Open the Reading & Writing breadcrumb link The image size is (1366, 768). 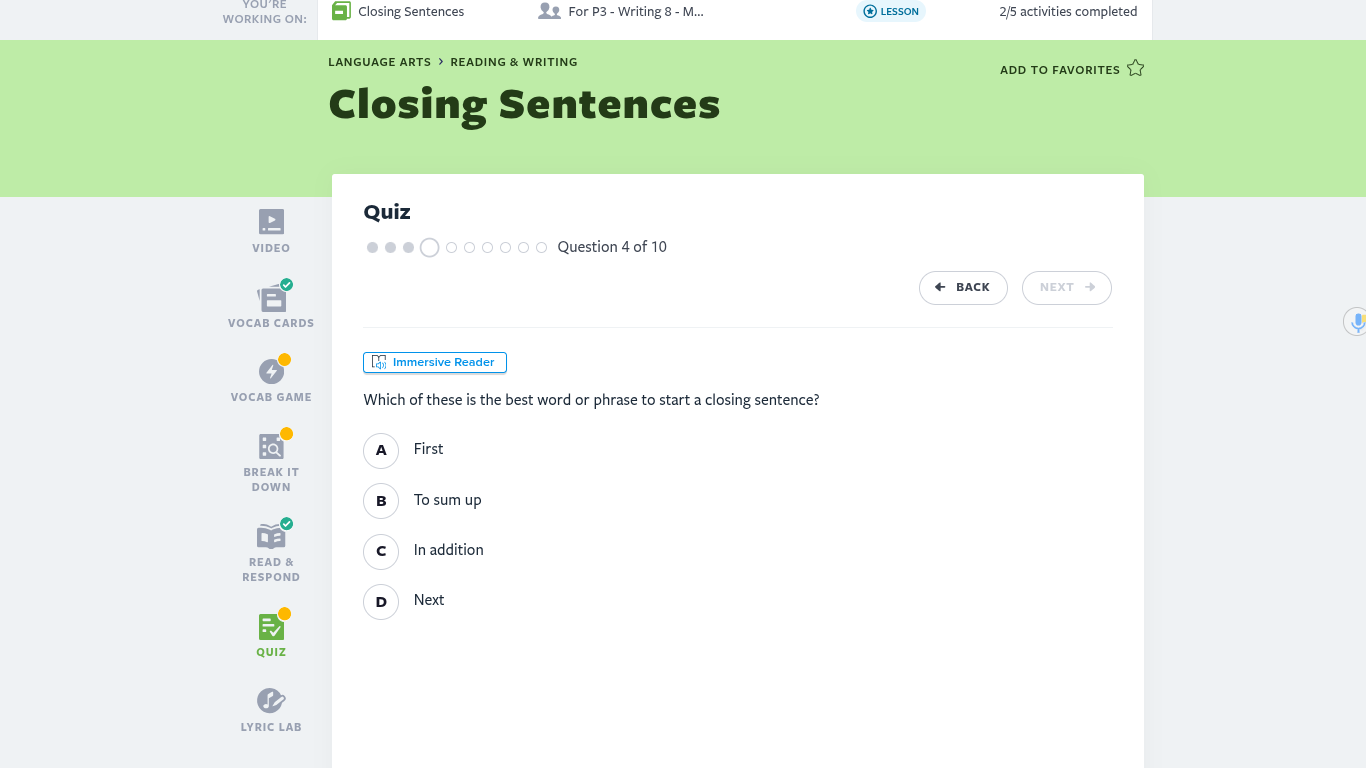513,62
